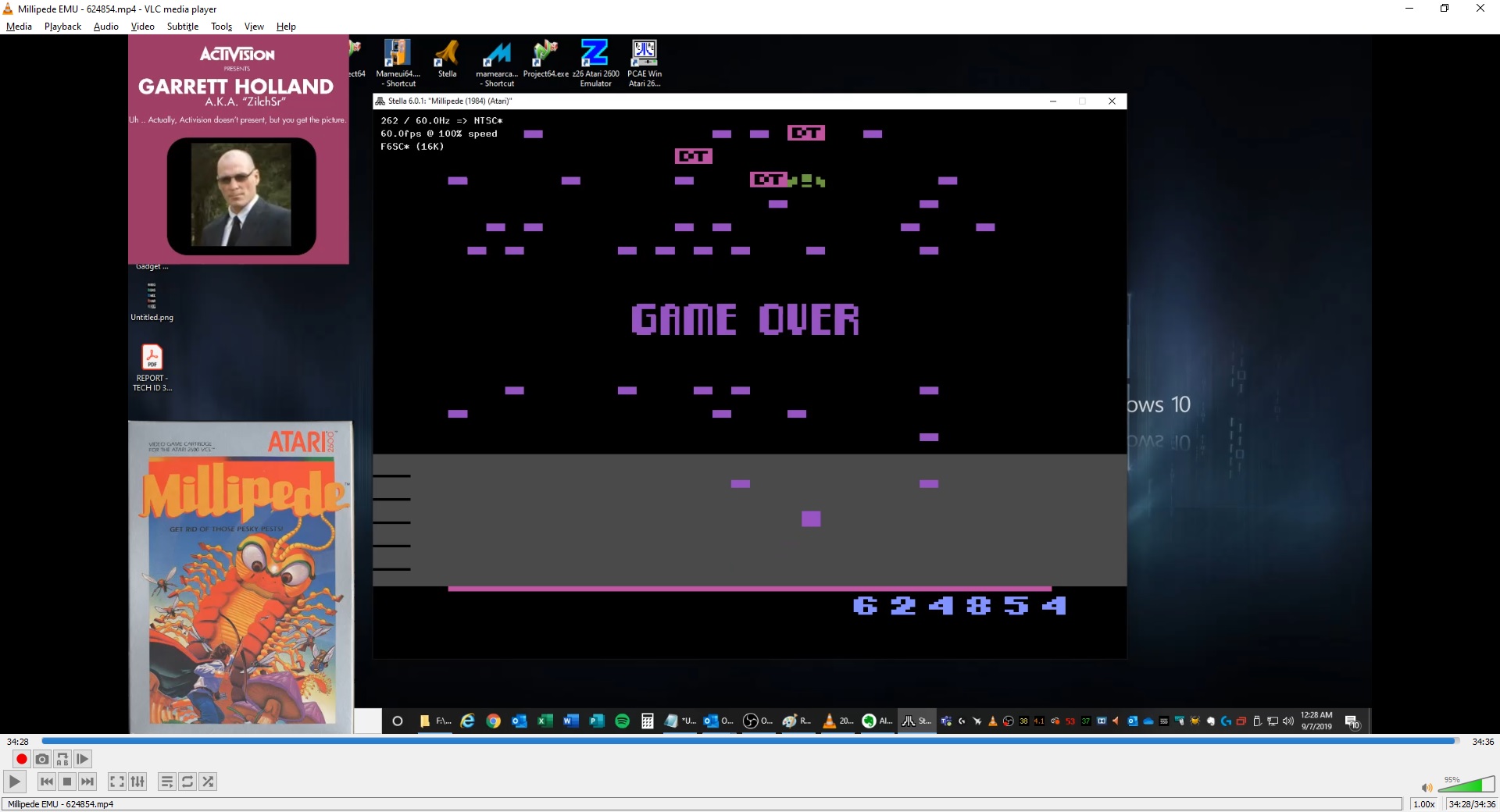The image size is (1500, 812).
Task: Advance frame by frame
Action: pyautogui.click(x=83, y=759)
